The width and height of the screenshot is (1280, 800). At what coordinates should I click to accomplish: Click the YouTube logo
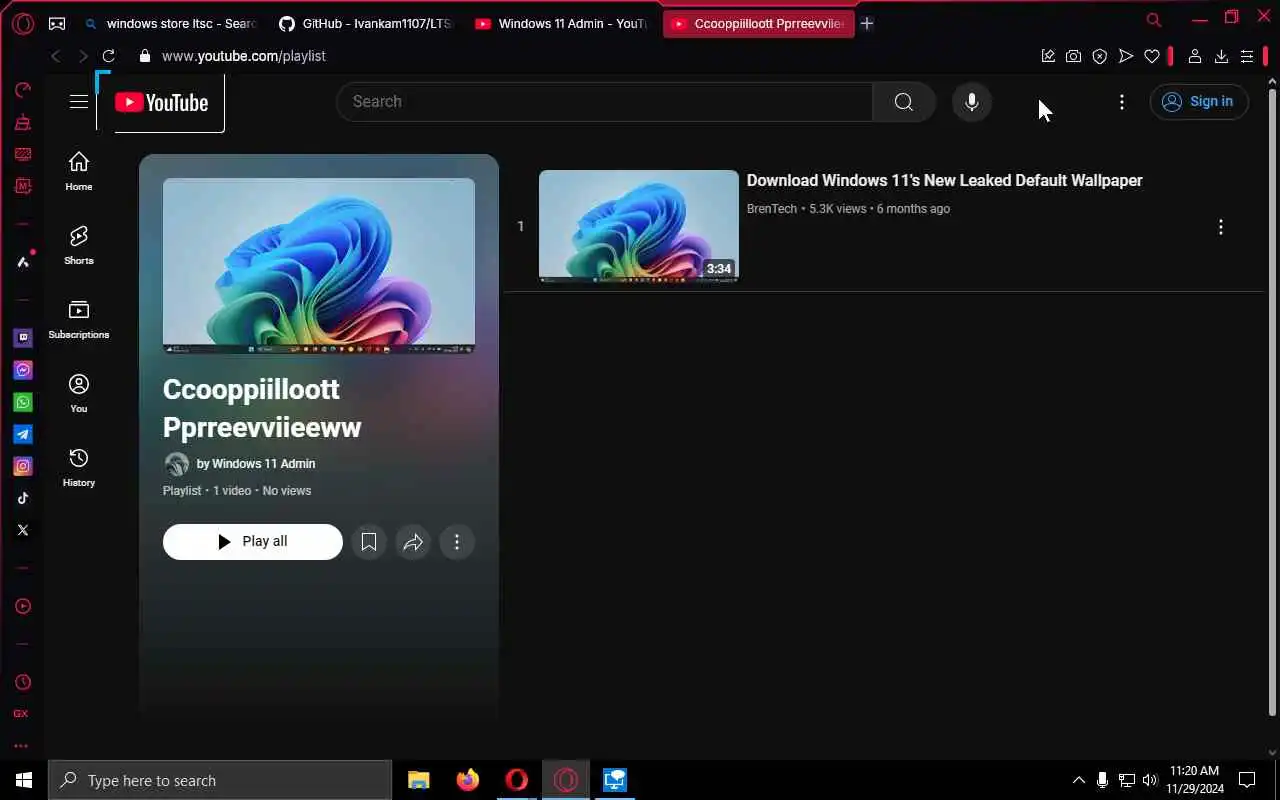161,102
